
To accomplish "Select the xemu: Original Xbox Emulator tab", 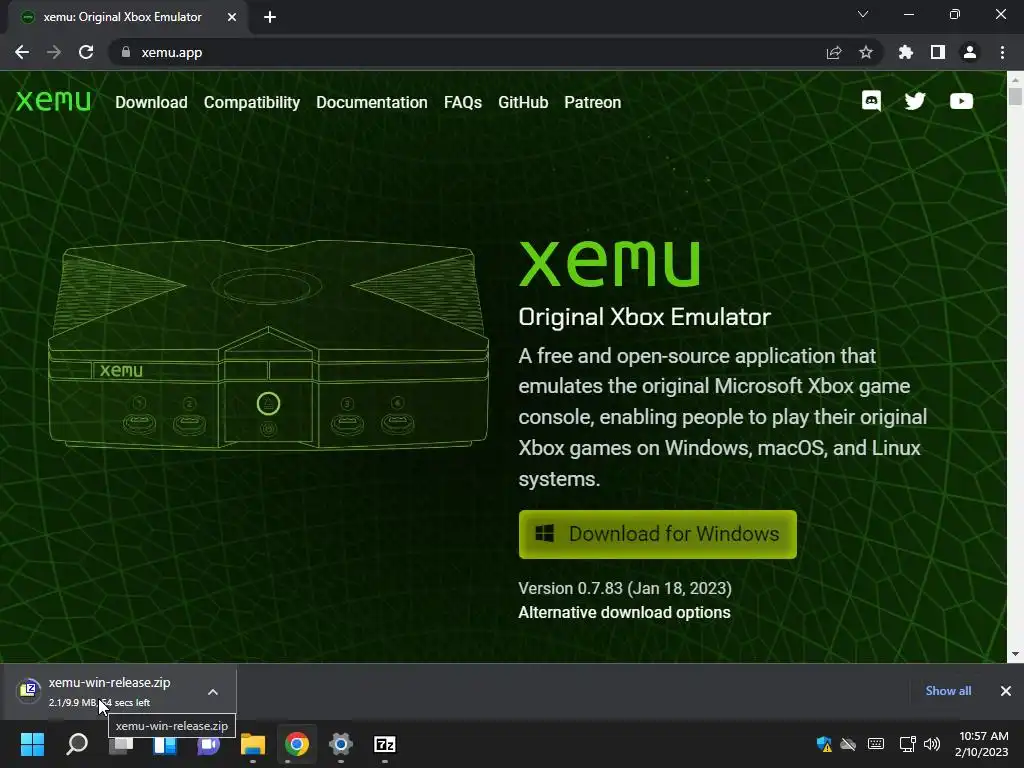I will pos(122,17).
